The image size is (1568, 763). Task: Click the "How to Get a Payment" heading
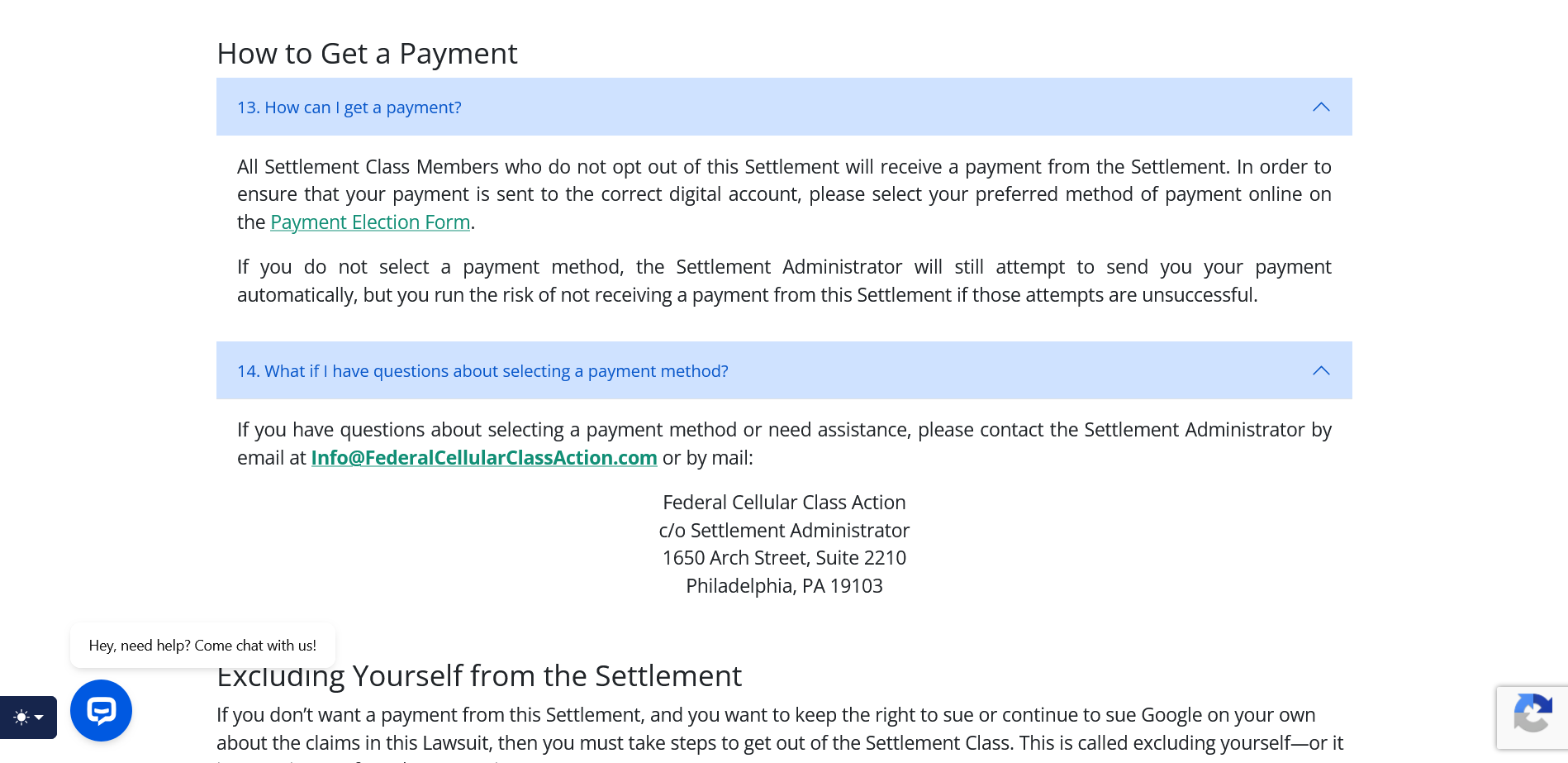[367, 54]
